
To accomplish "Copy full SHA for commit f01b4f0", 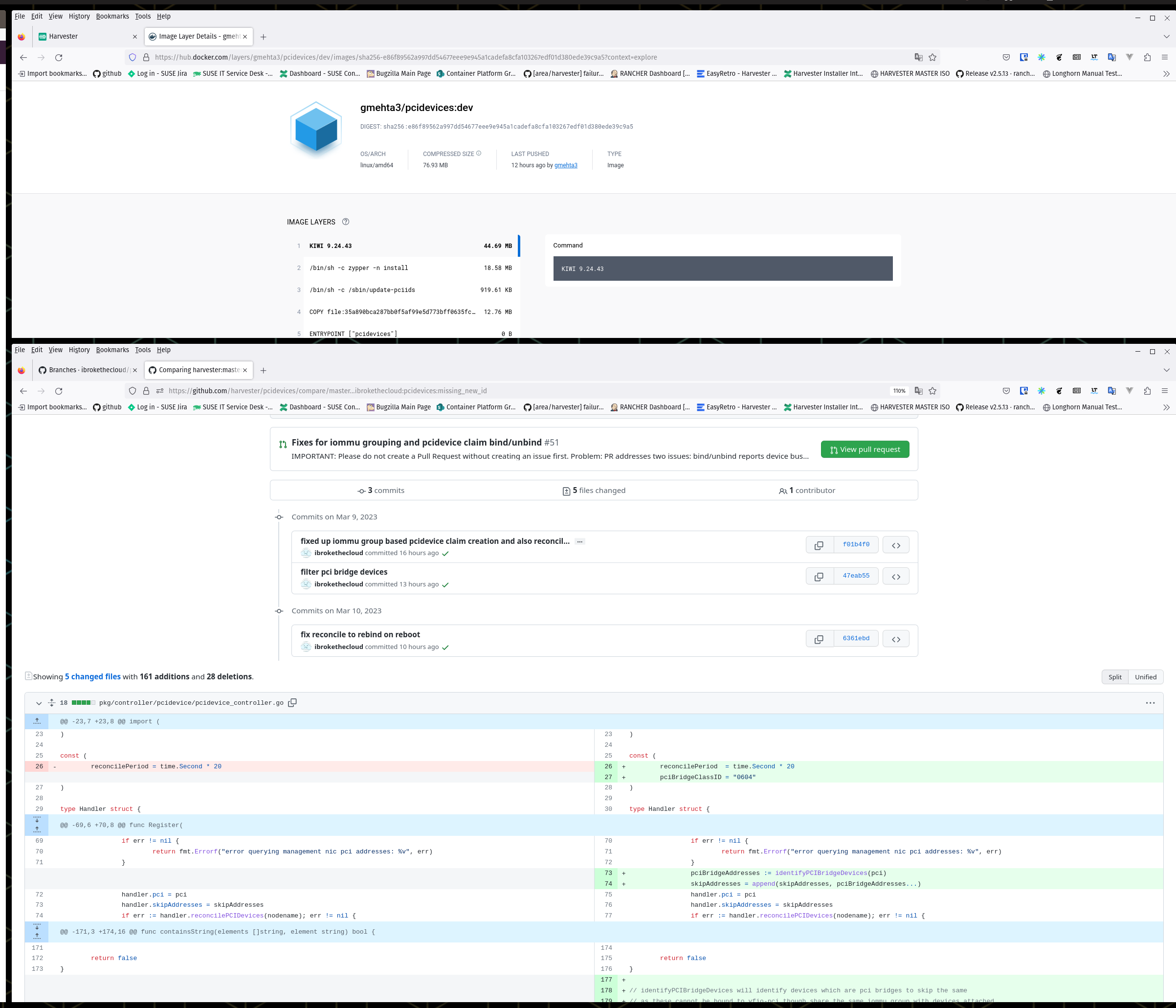I will [x=819, y=545].
